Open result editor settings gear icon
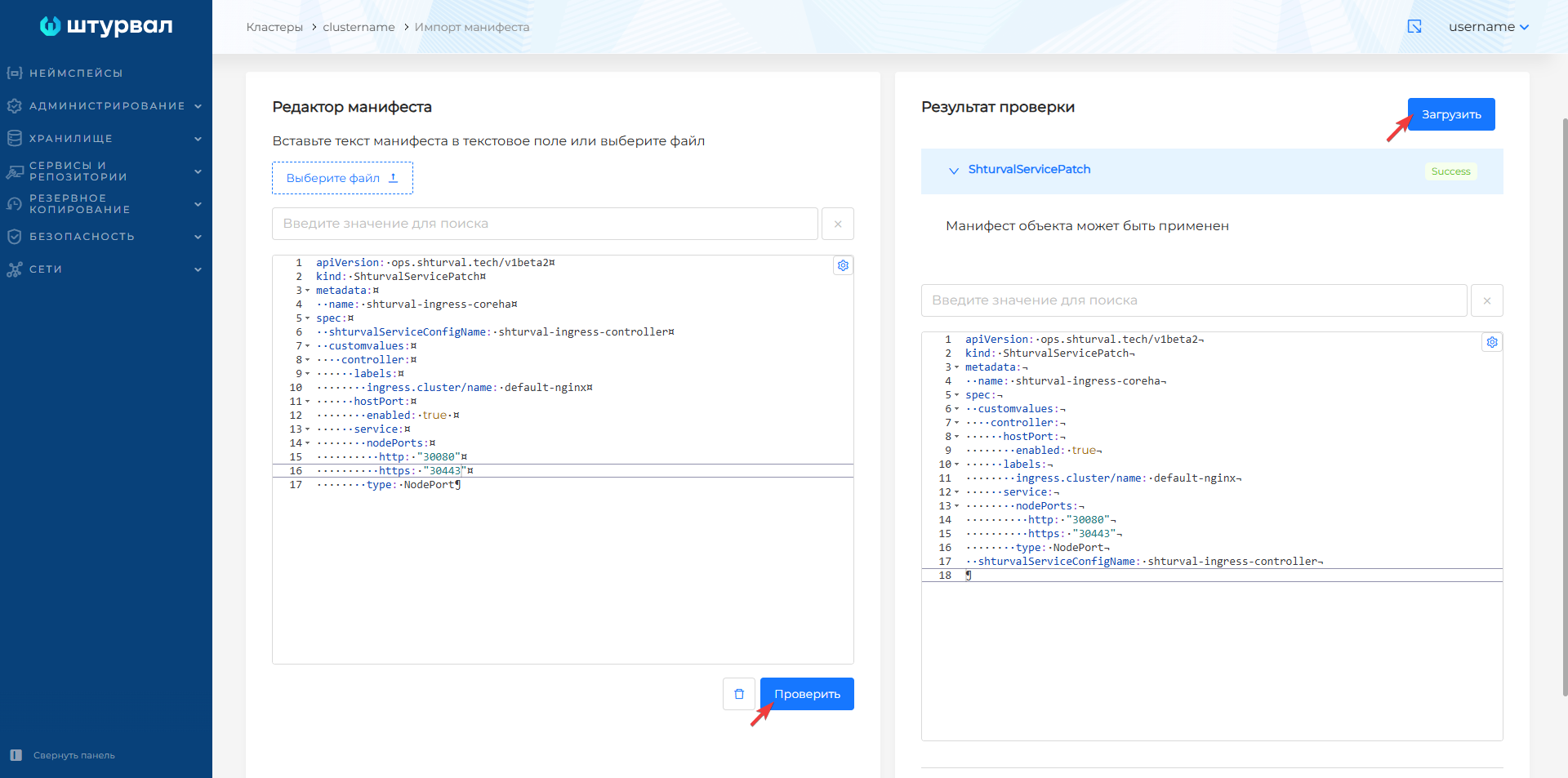This screenshot has width=1568, height=778. (x=1492, y=342)
